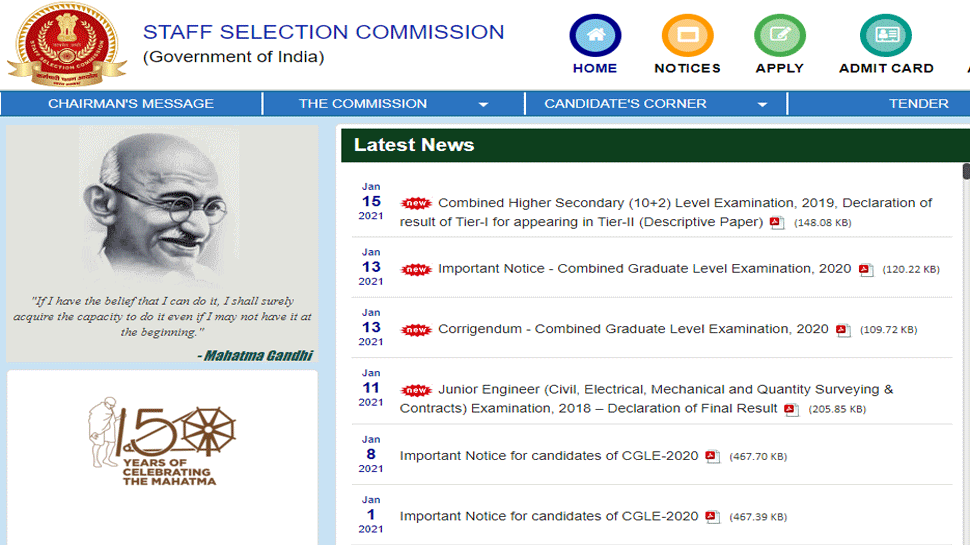Screen dimensions: 970x545
Task: Click the Staff Selection Commission title text
Action: click(x=324, y=32)
